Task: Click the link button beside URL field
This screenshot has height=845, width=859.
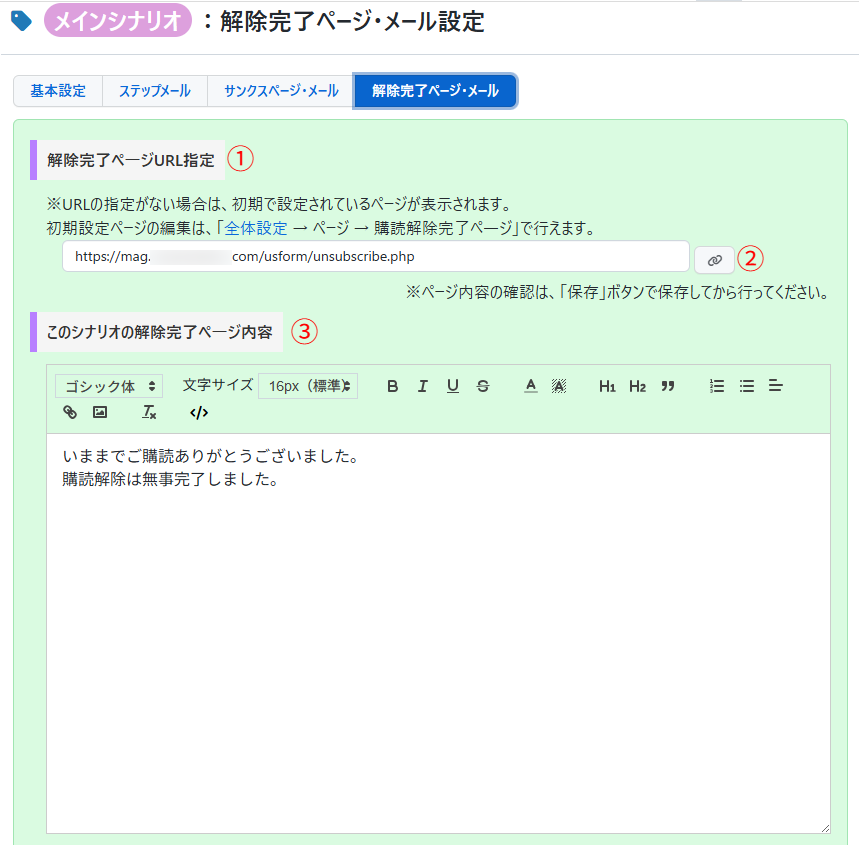Action: click(x=714, y=259)
